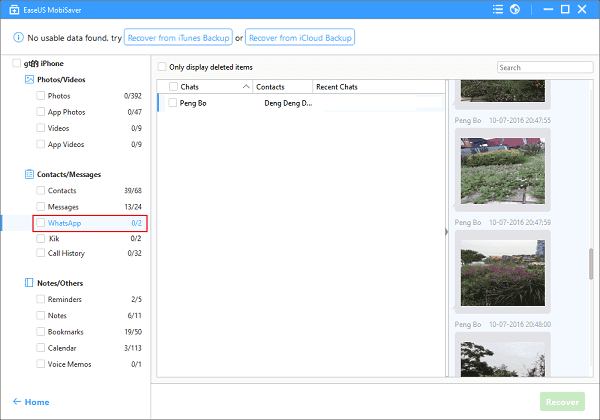Click Recover from iCloud Backup

[x=300, y=37]
